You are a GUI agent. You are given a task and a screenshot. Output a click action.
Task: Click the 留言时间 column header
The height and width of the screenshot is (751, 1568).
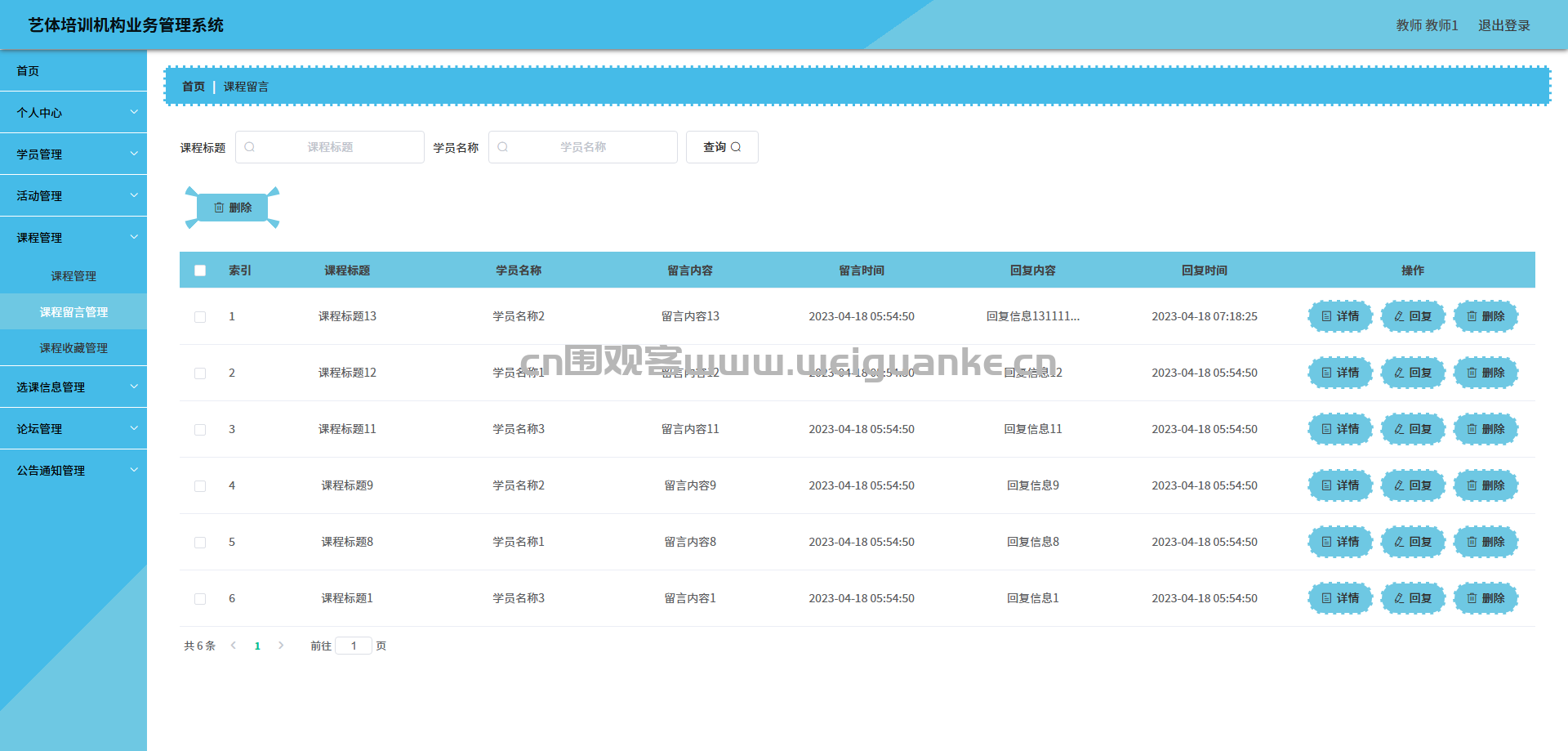coord(862,270)
